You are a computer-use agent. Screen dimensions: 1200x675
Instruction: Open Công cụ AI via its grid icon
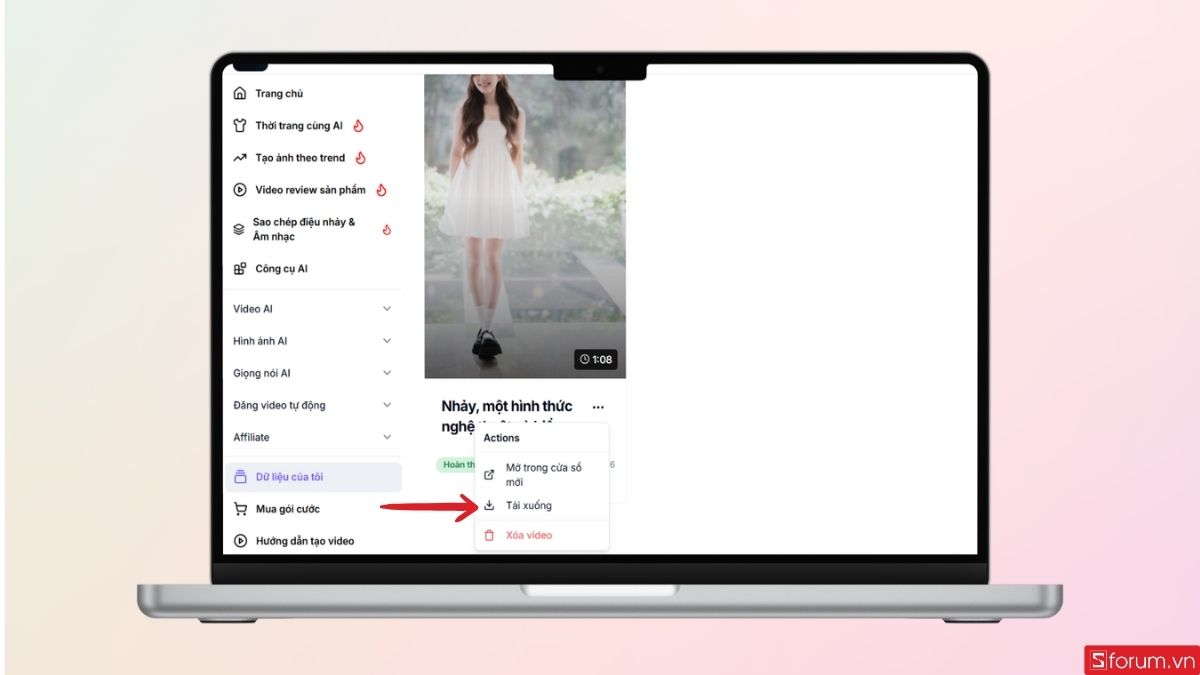[x=239, y=268]
